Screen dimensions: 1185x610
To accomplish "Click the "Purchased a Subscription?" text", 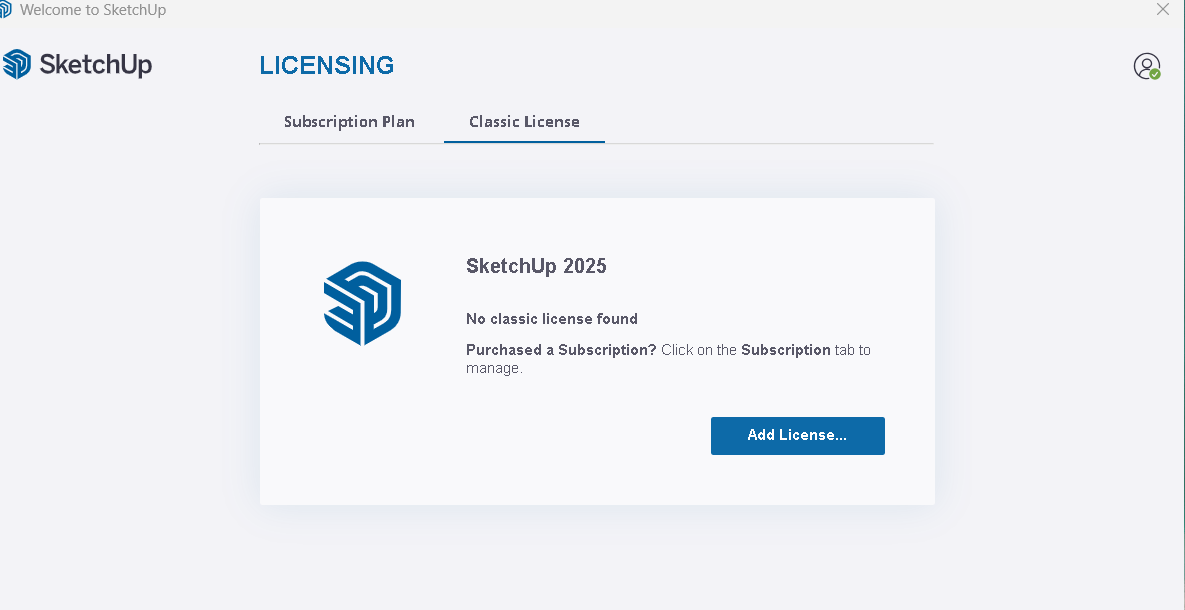I will [561, 350].
